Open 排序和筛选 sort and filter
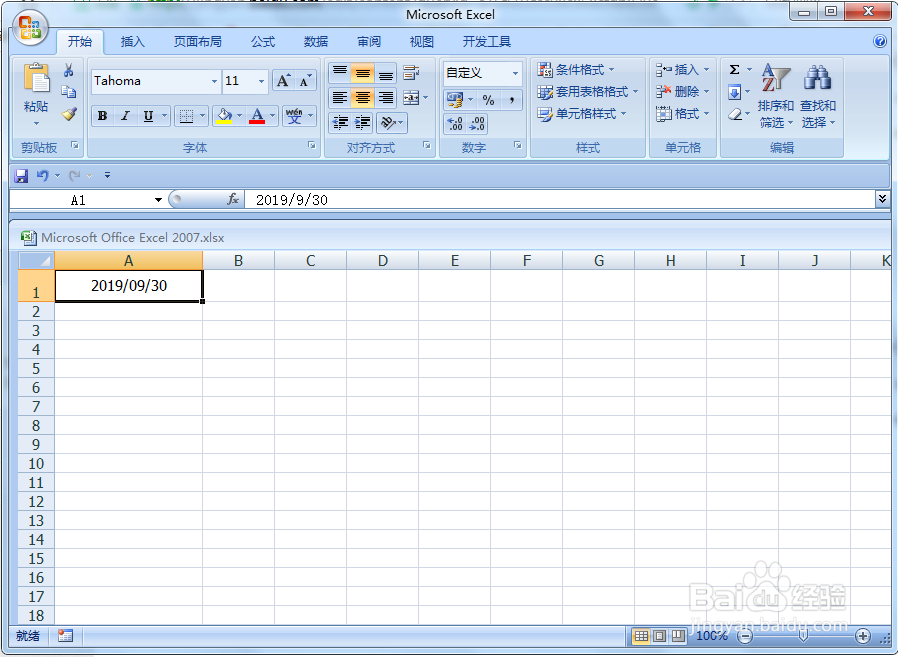The height and width of the screenshot is (657, 898). click(776, 96)
